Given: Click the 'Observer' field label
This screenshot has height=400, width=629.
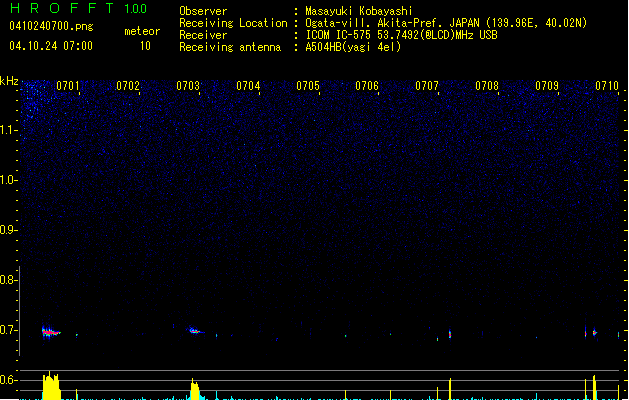Looking at the screenshot, I should 203,11.
